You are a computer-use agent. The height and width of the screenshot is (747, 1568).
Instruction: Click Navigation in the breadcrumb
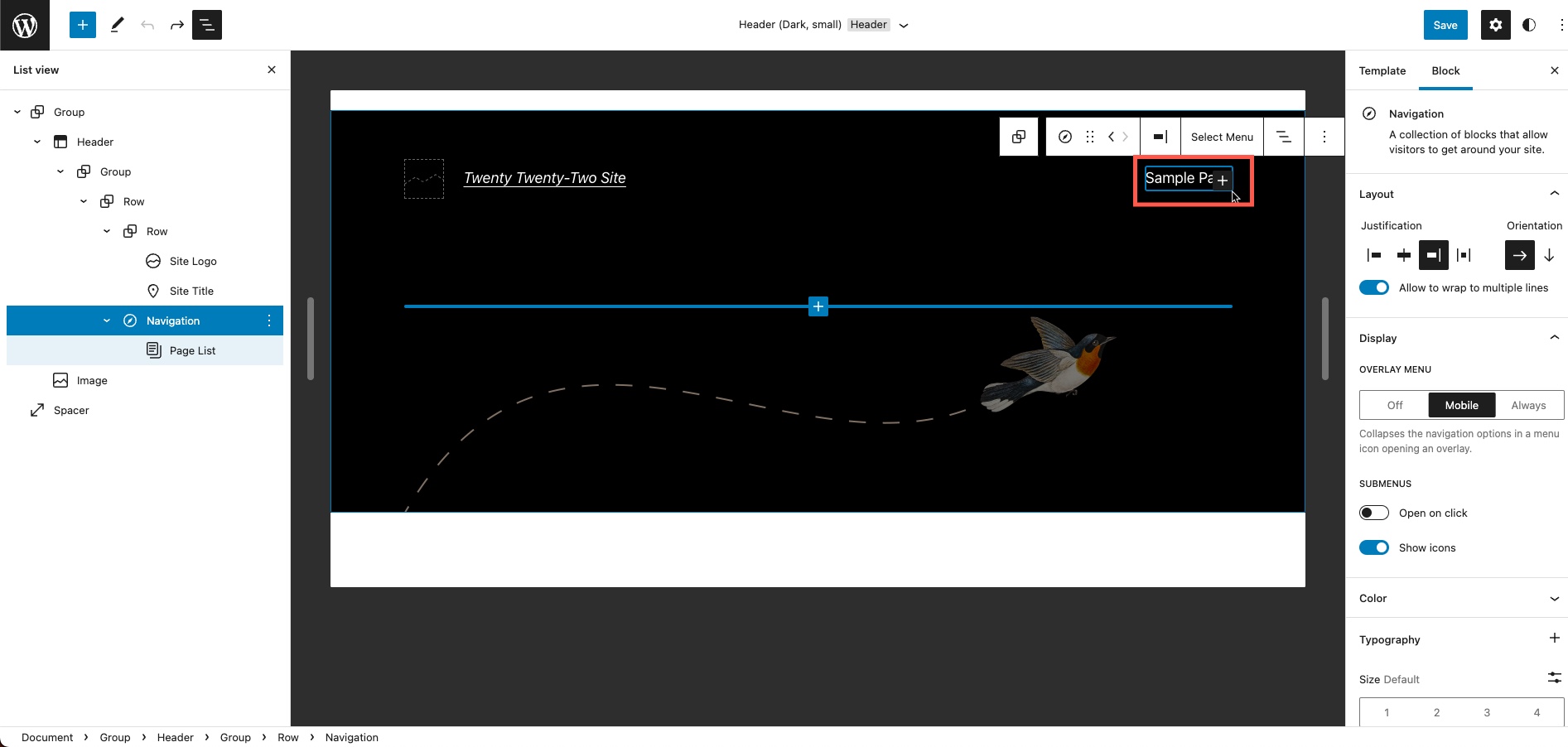(x=352, y=737)
